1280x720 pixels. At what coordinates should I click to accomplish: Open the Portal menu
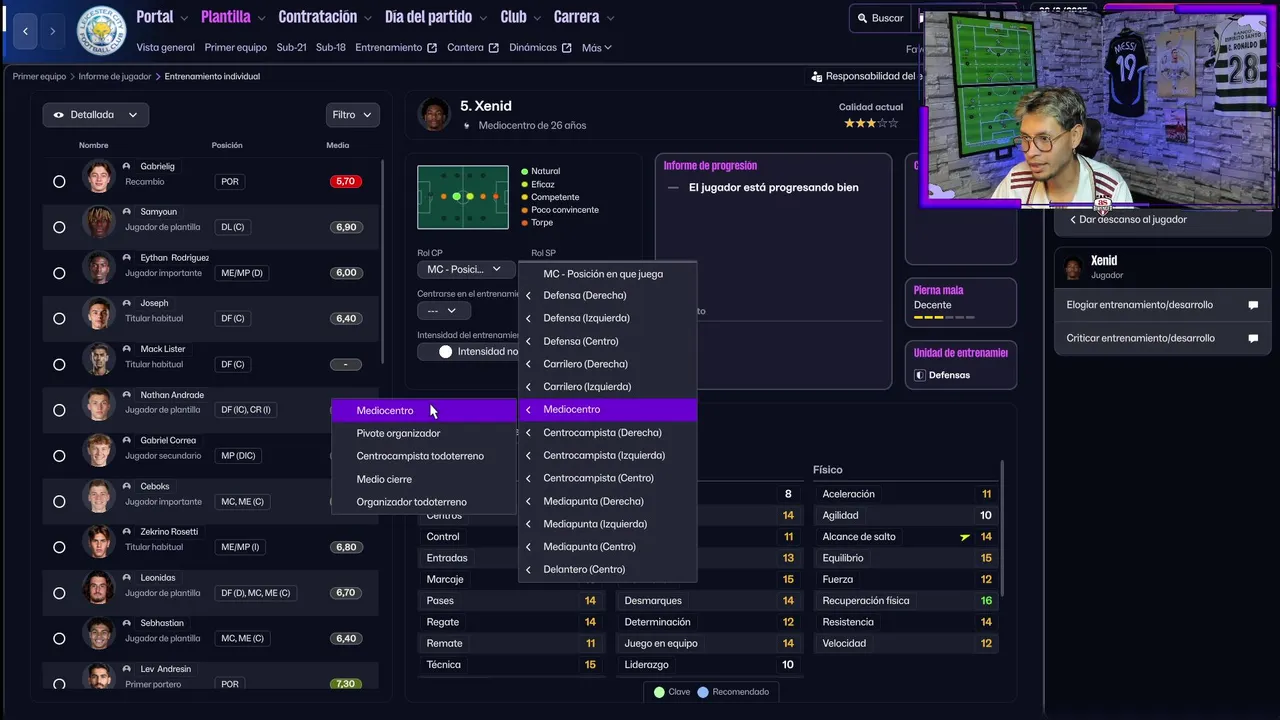[161, 17]
